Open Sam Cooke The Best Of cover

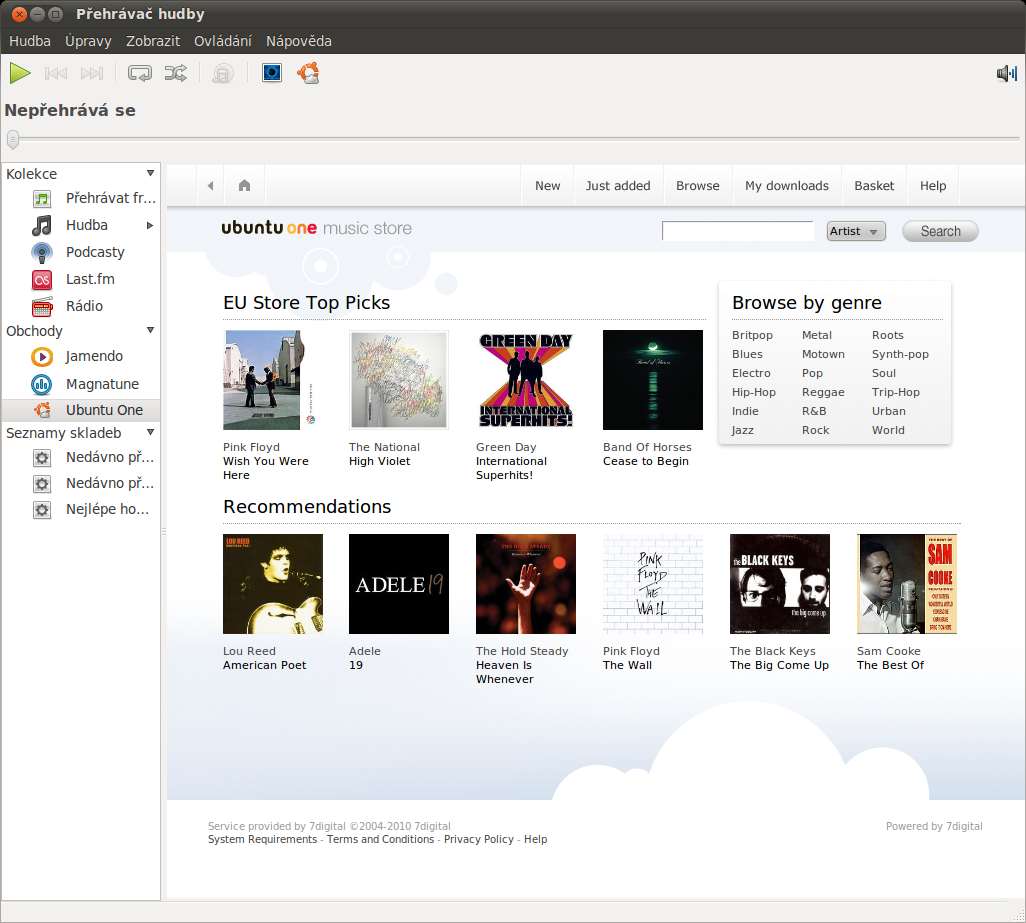(907, 584)
